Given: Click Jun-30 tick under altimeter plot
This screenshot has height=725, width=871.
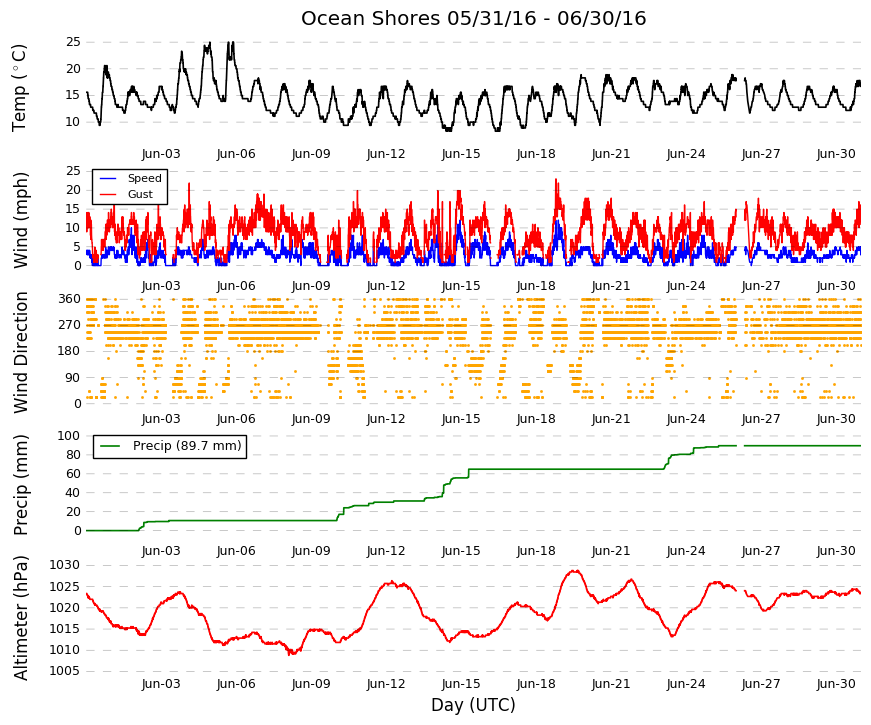Looking at the screenshot, I should coord(836,684).
